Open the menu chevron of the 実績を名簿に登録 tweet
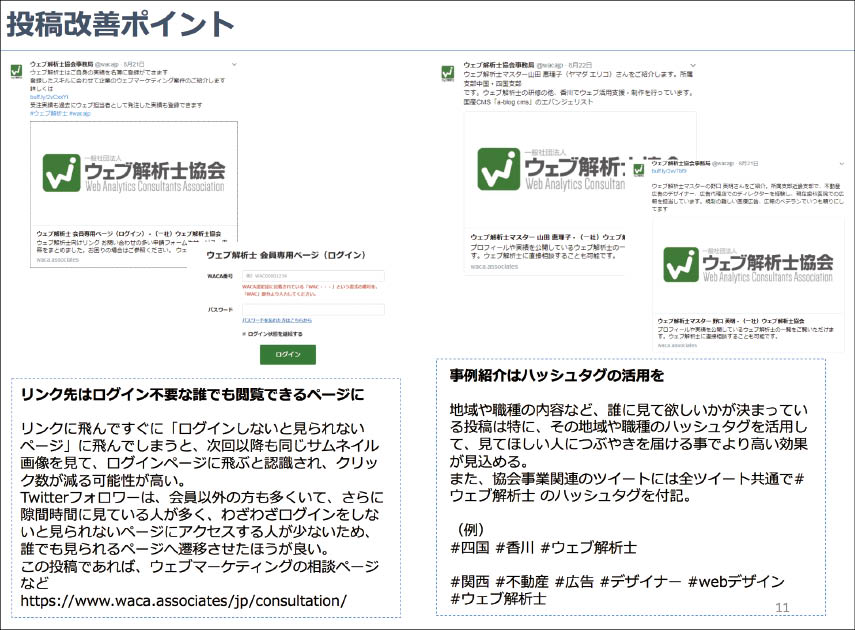855x630 pixels. 234,64
